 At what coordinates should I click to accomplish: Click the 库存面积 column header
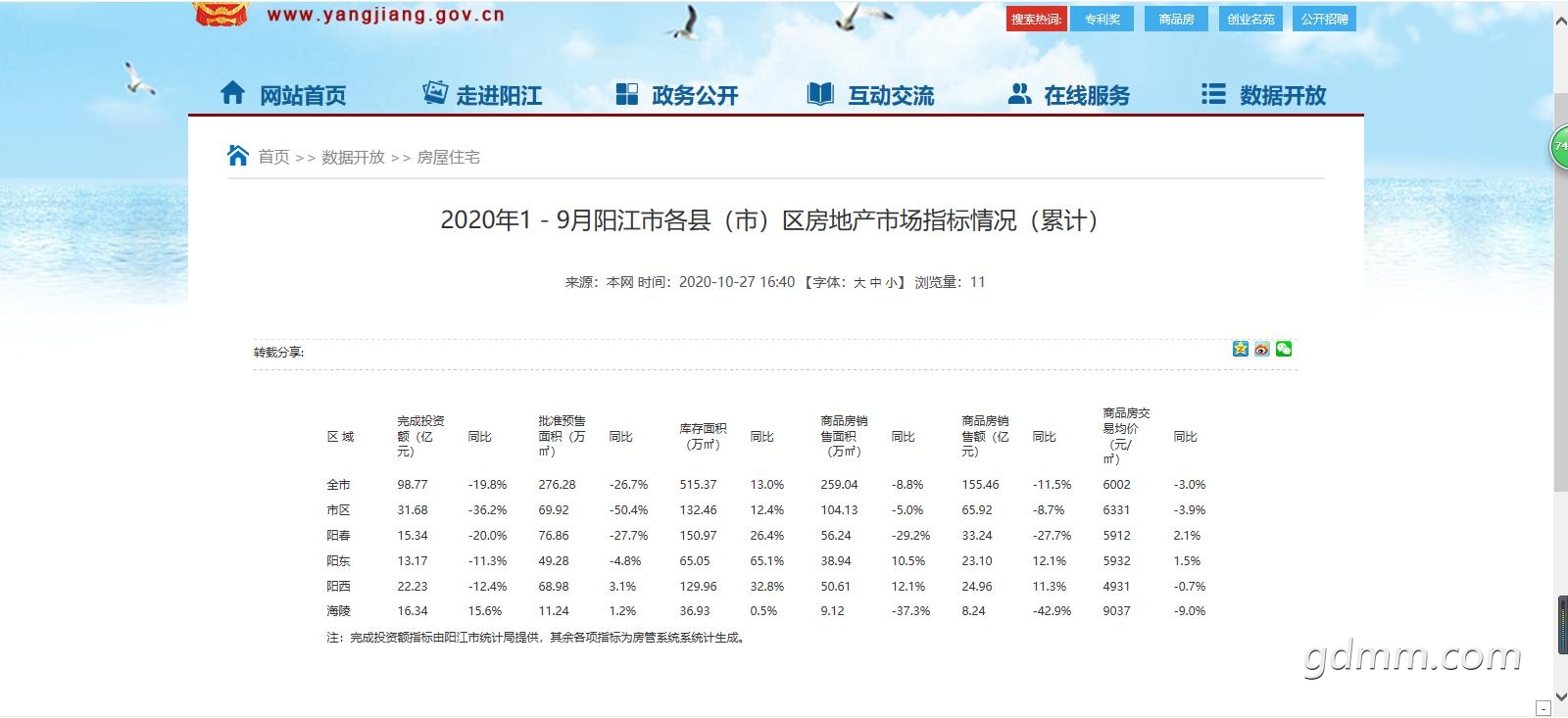[703, 437]
